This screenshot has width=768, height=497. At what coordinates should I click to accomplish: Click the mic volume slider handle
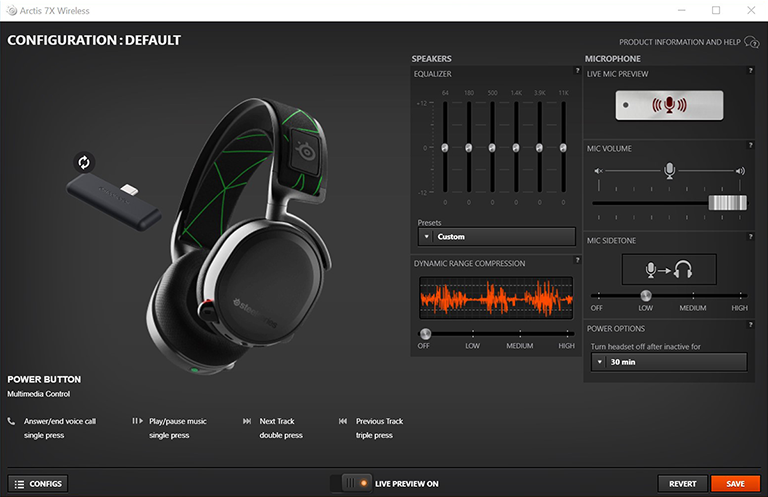click(728, 203)
